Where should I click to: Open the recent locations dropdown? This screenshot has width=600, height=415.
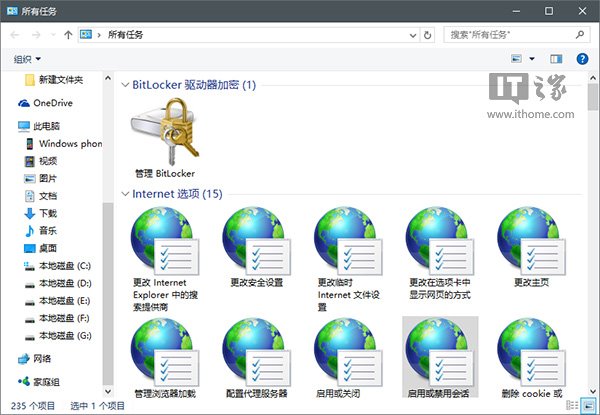click(x=53, y=35)
